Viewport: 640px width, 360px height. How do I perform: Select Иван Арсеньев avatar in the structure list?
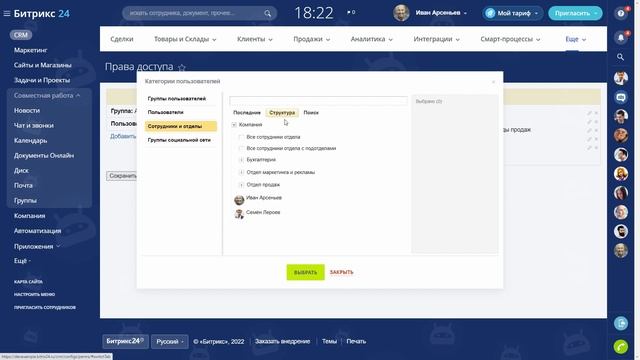[x=239, y=200]
